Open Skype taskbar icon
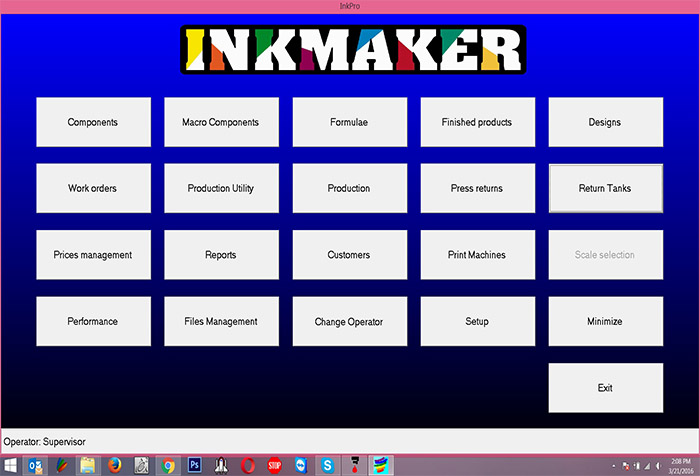The height and width of the screenshot is (476, 700). [x=327, y=466]
